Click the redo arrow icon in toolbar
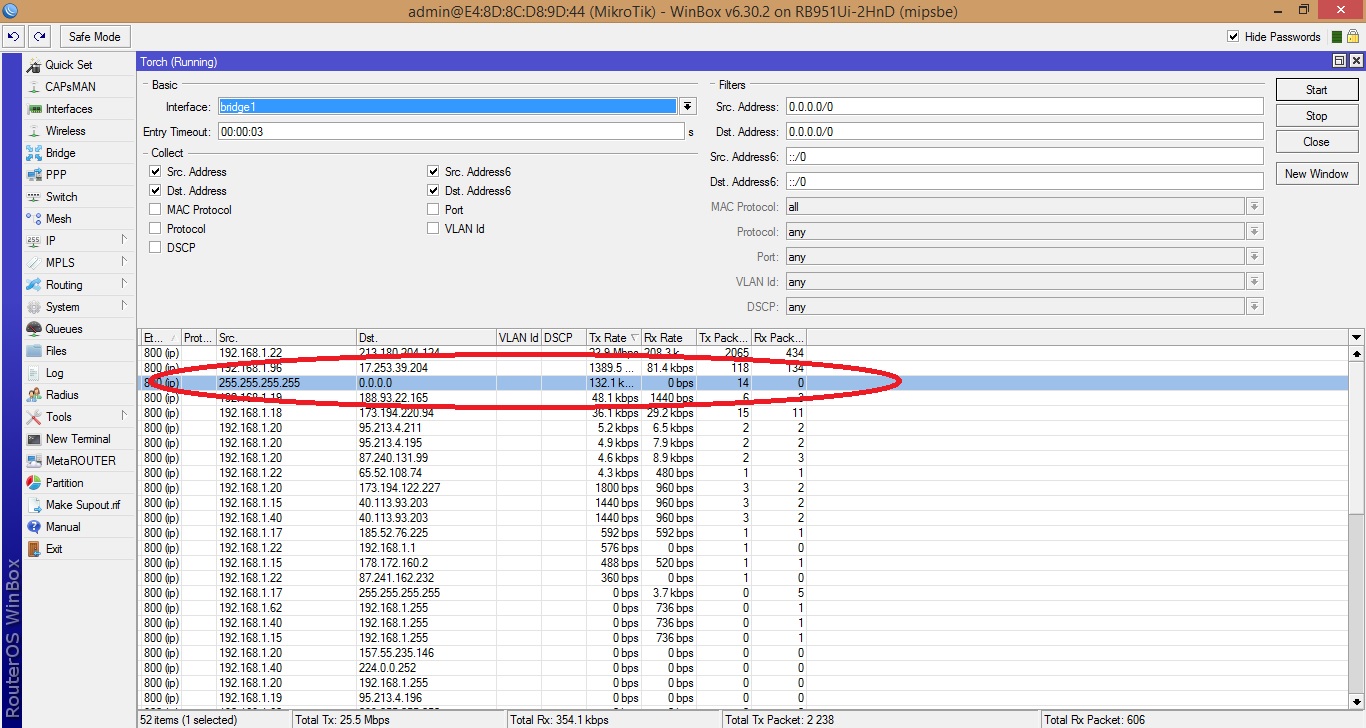Image resolution: width=1366 pixels, height=728 pixels. point(39,37)
